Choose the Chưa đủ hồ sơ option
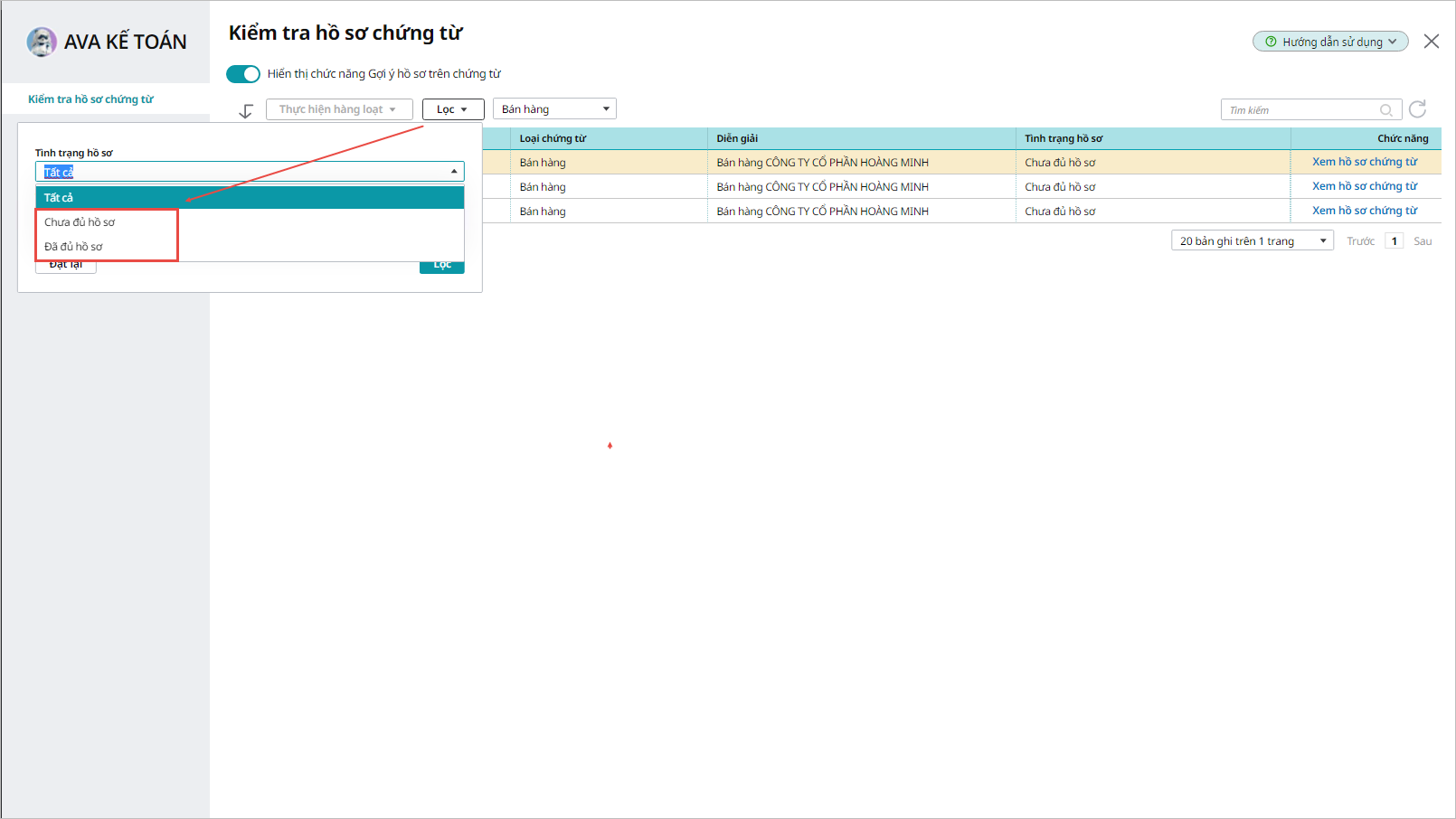The image size is (1456, 819). (80, 222)
